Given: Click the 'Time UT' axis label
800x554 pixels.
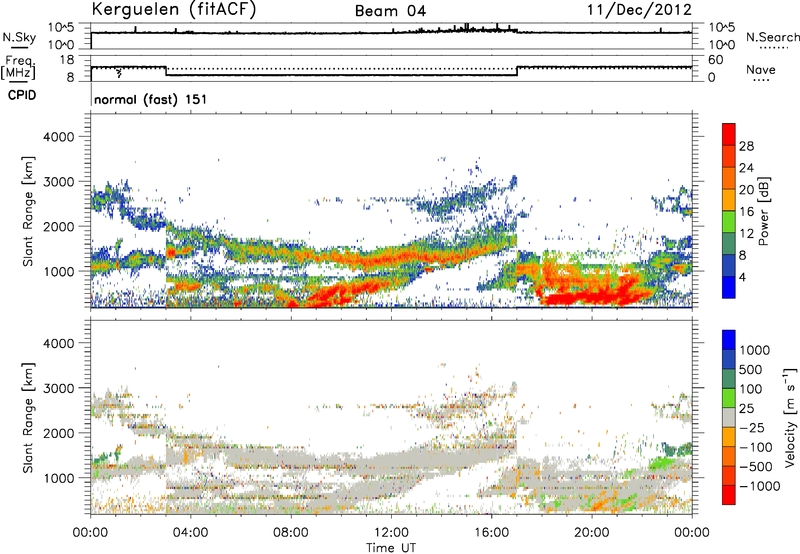Looking at the screenshot, I should (x=391, y=548).
